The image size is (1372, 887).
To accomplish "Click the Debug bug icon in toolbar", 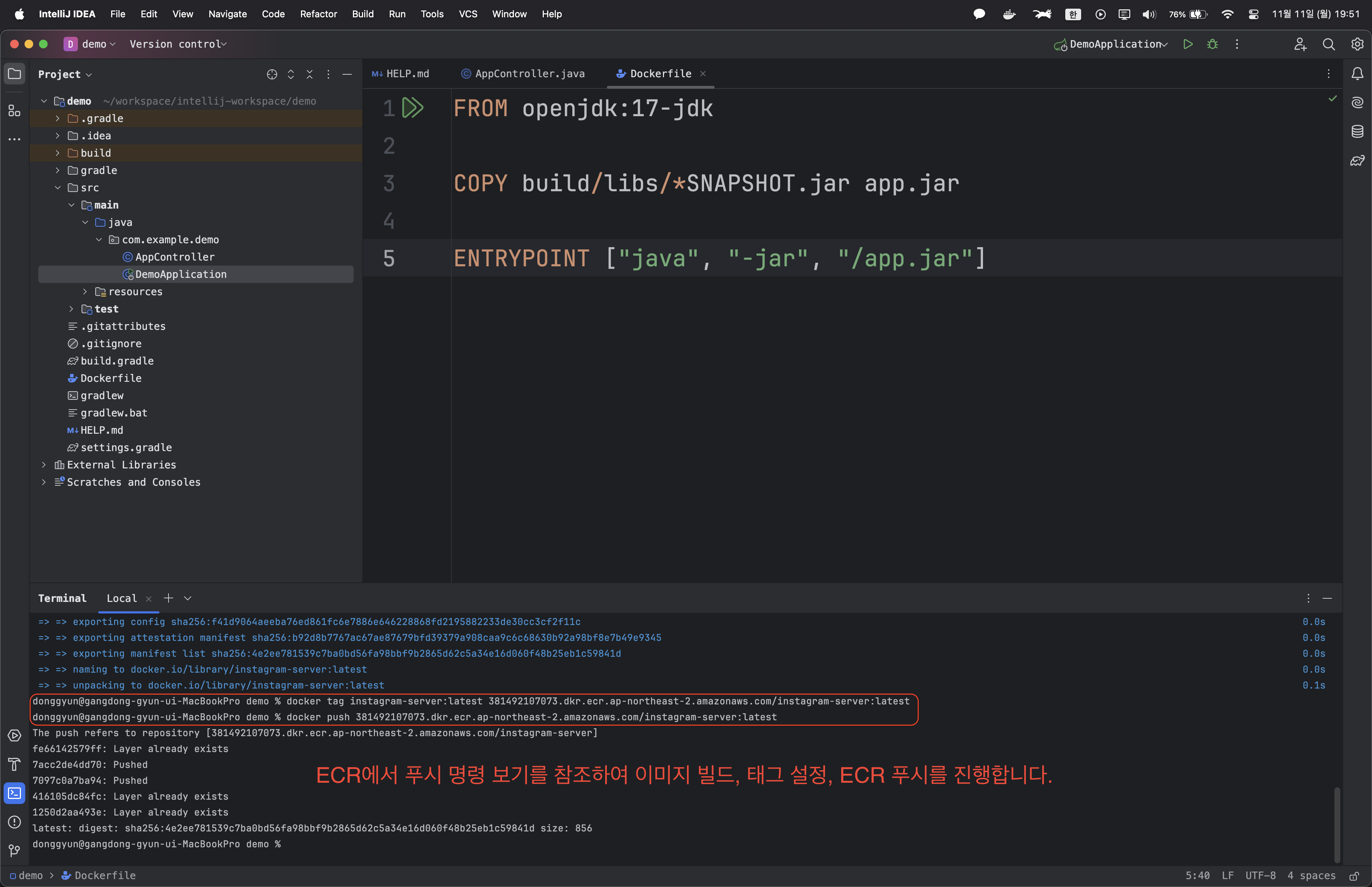I will 1212,44.
